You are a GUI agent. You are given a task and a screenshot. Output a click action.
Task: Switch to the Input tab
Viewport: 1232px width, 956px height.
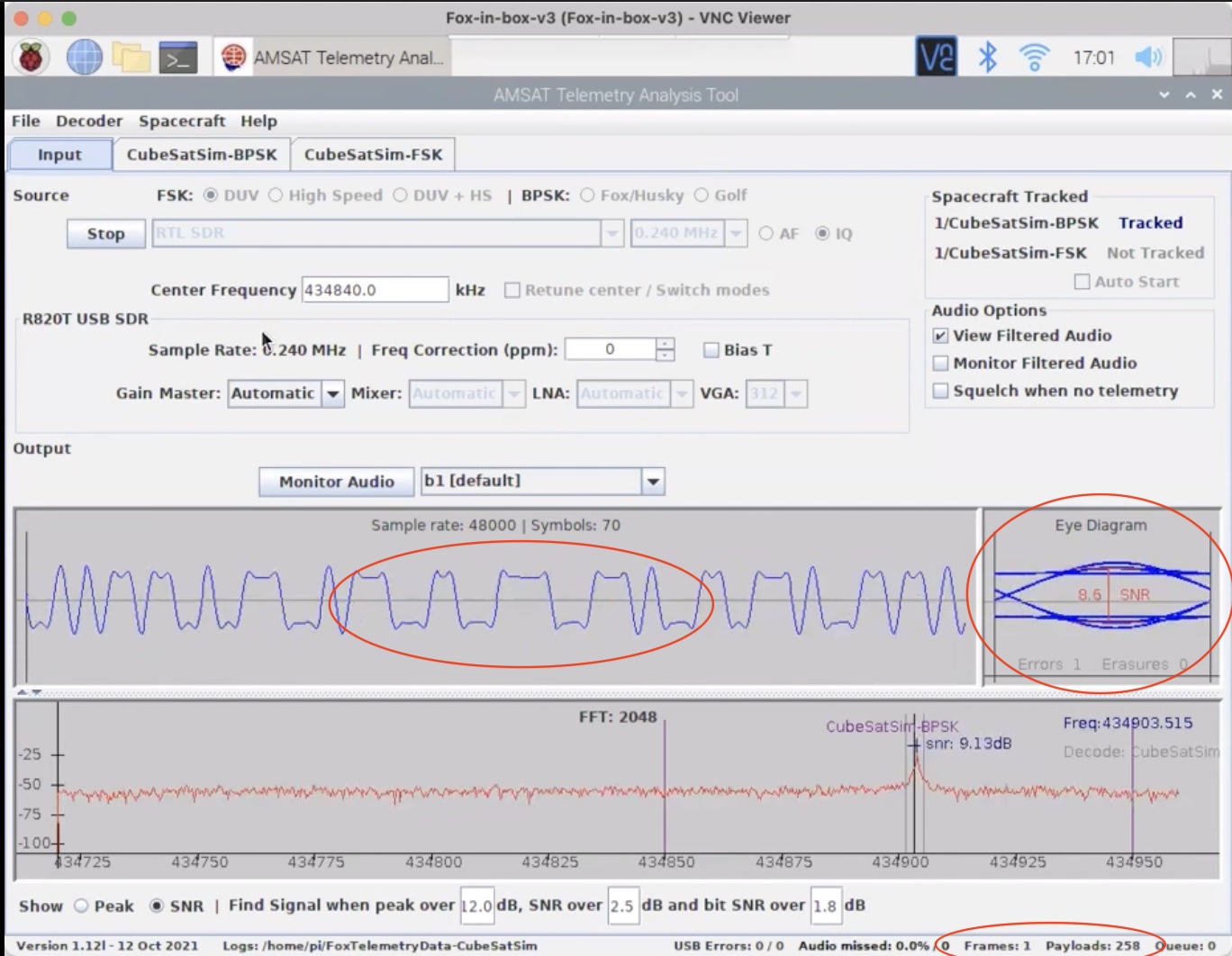[x=59, y=155]
